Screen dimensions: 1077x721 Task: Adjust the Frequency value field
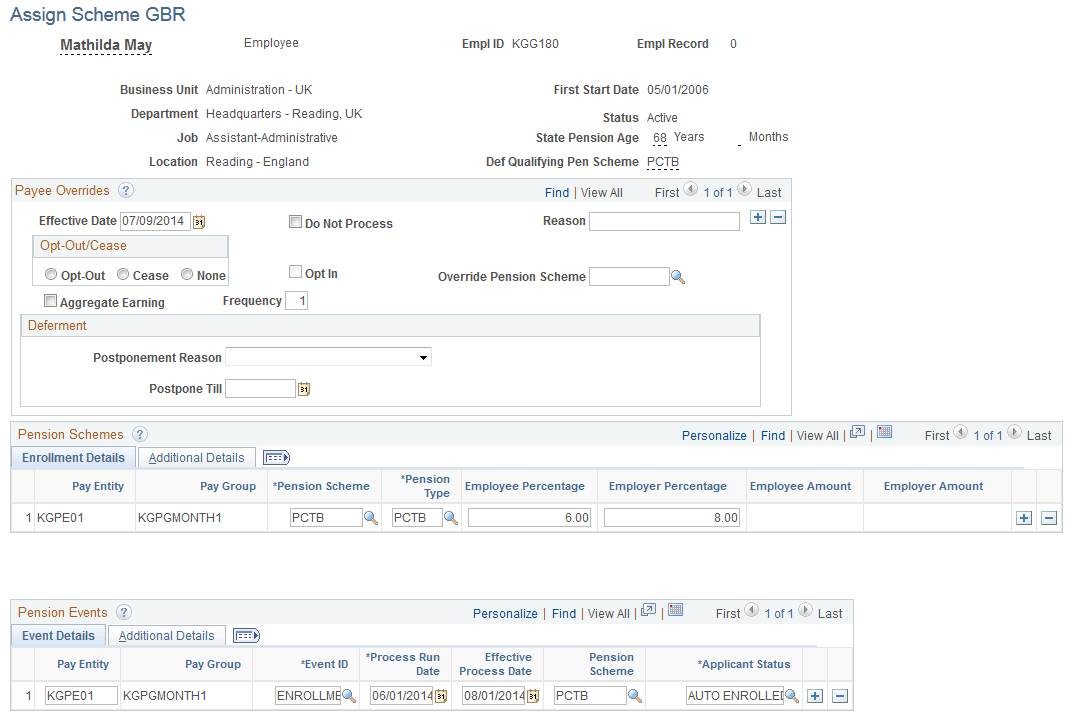296,299
